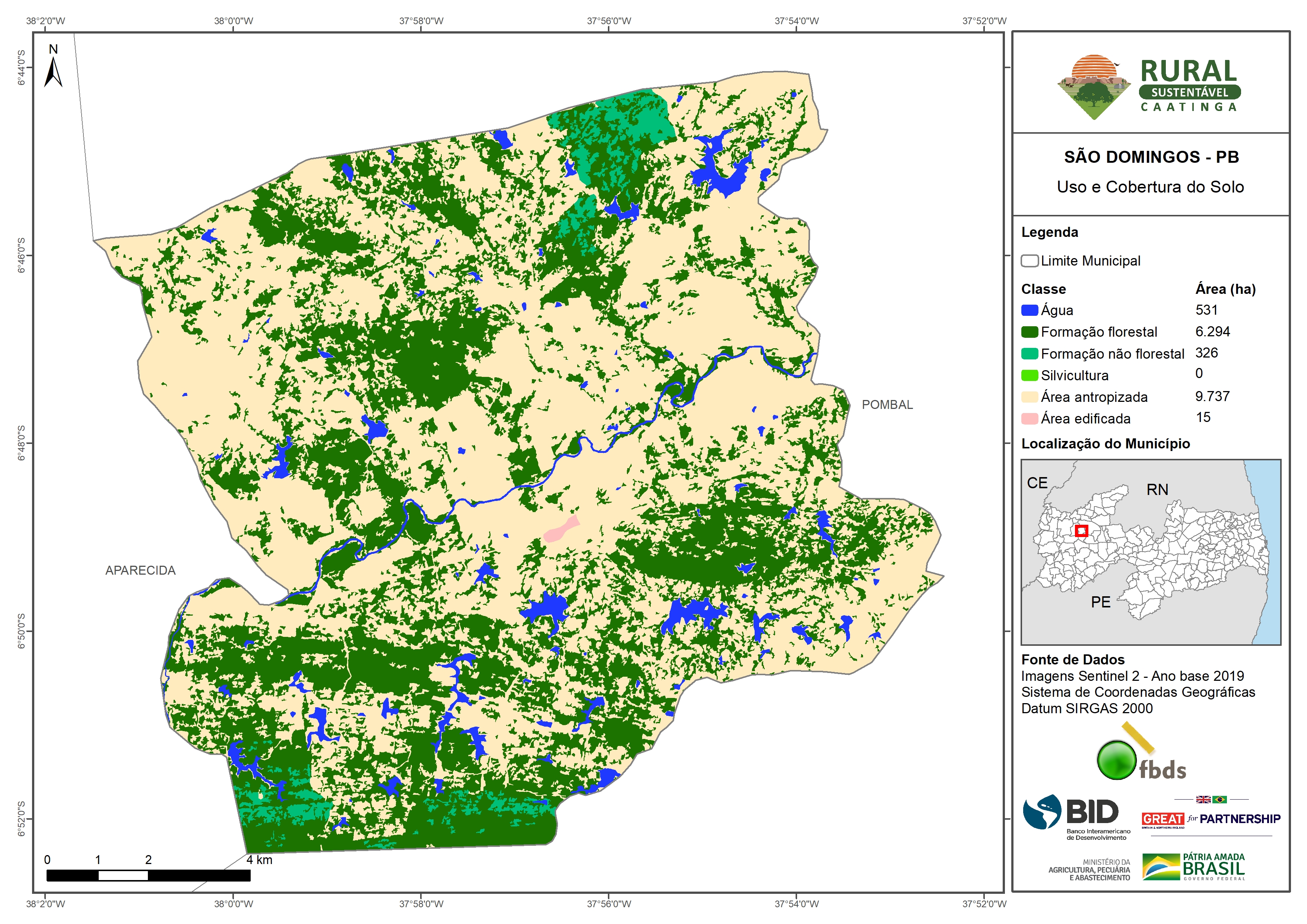The width and height of the screenshot is (1307, 924).
Task: Click the fbds green sphere logo
Action: tap(1118, 760)
